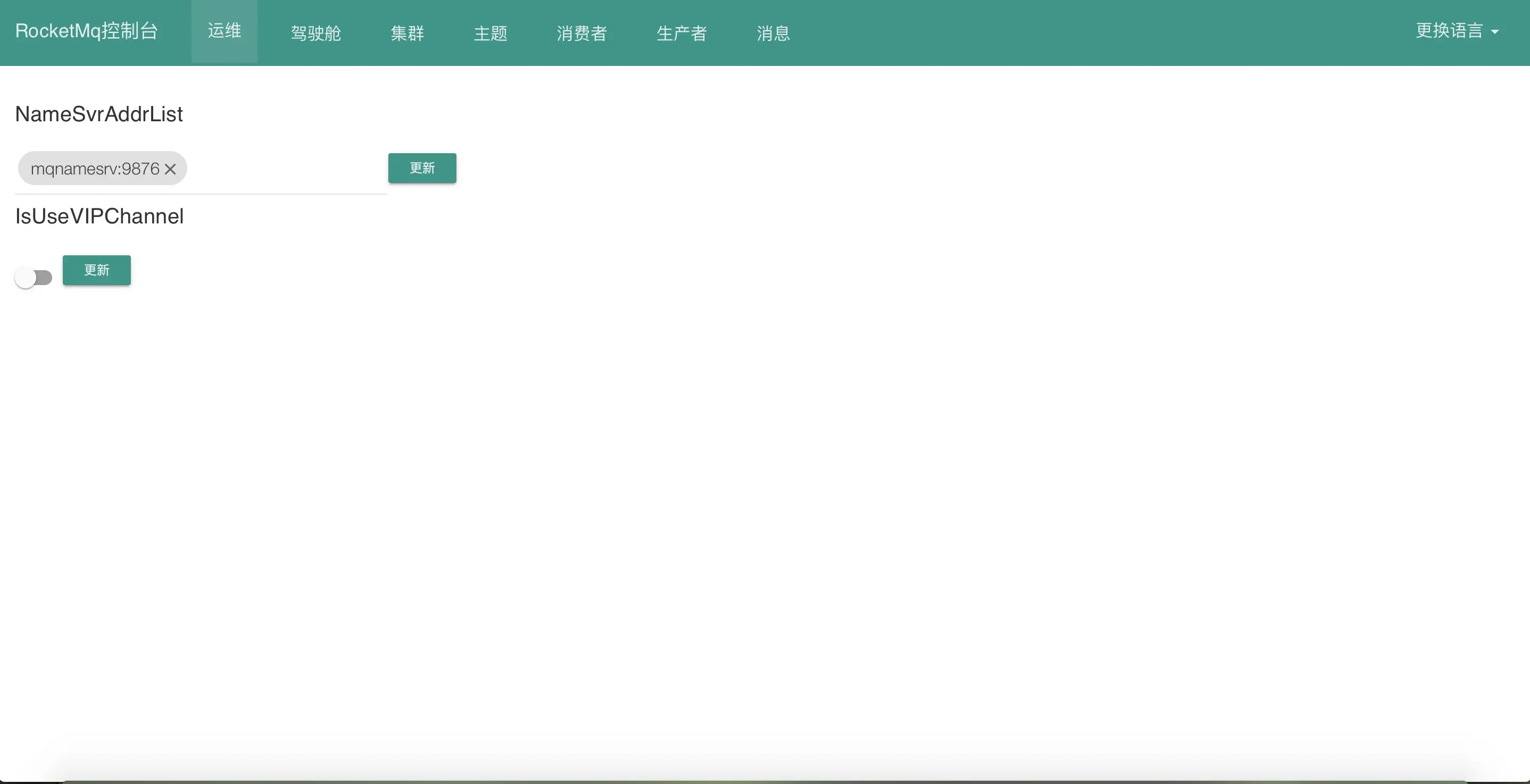Click the caret arrow beside 更换语言
Image resolution: width=1530 pixels, height=784 pixels.
1495,32
